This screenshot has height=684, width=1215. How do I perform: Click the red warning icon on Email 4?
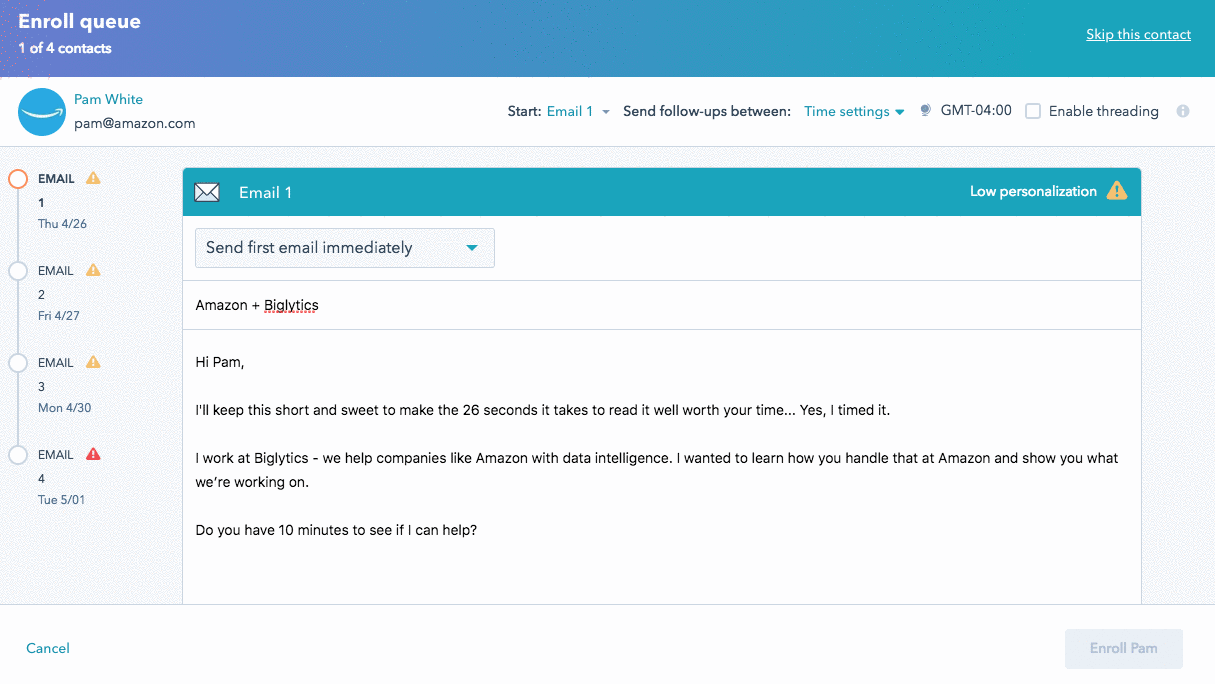tap(93, 454)
